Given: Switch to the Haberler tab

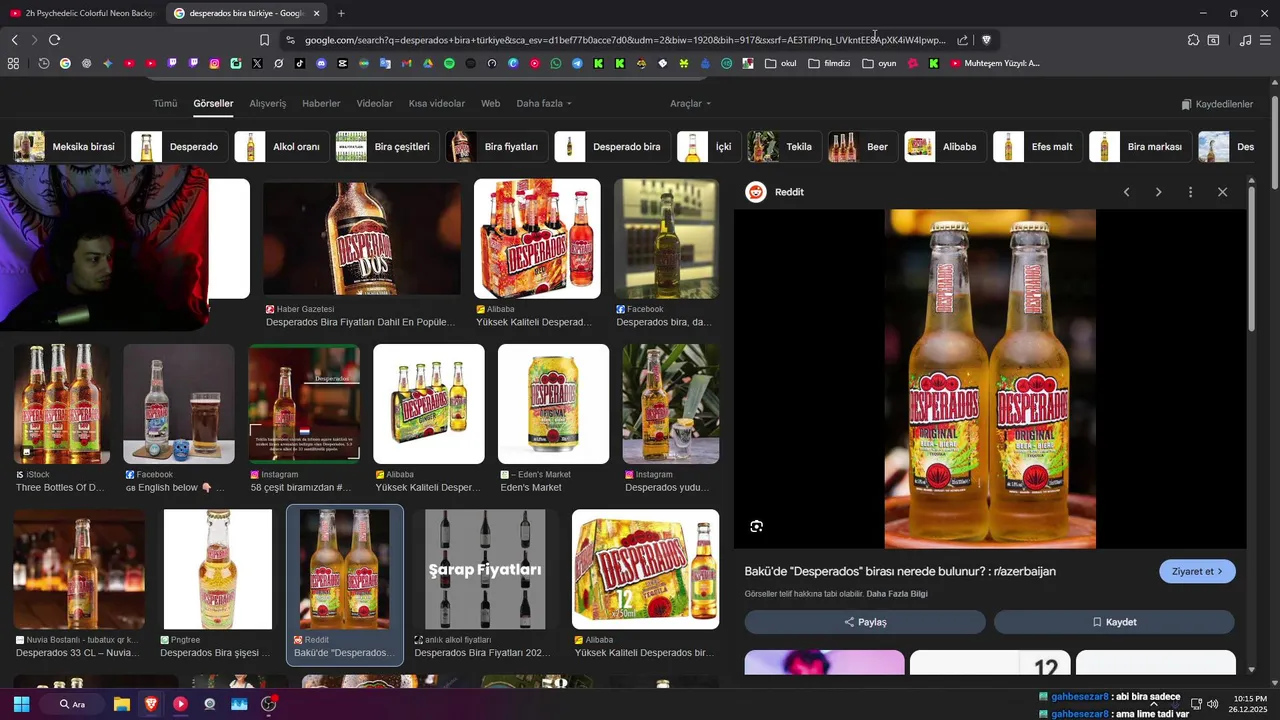Looking at the screenshot, I should click(x=321, y=103).
